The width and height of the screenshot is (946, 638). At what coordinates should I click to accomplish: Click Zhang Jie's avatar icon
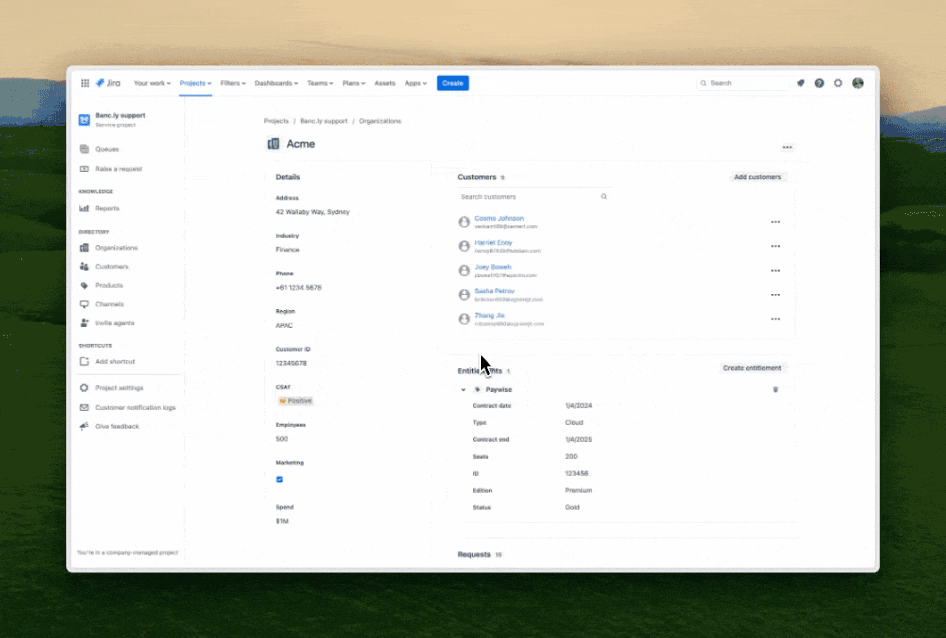[x=464, y=319]
